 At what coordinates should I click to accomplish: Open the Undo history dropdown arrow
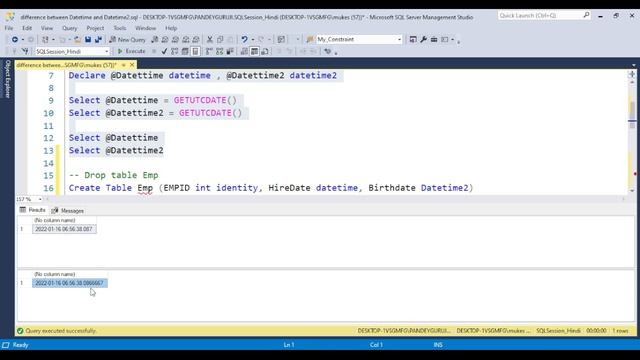(x=253, y=40)
